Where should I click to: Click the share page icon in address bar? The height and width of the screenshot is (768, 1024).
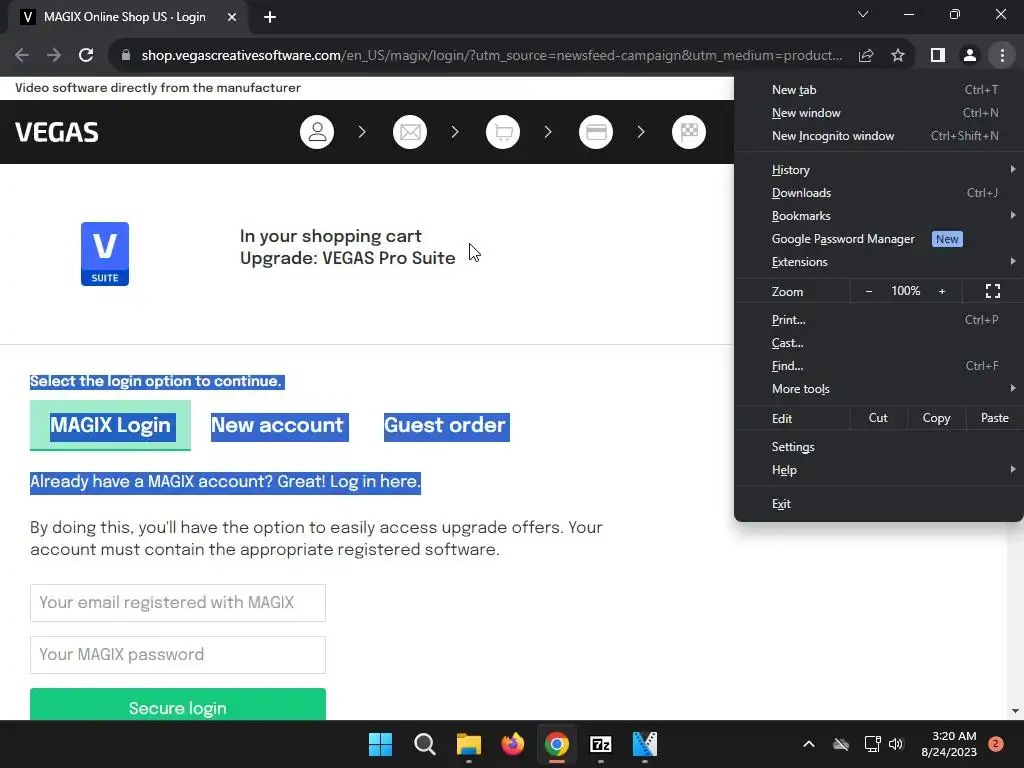tap(866, 56)
